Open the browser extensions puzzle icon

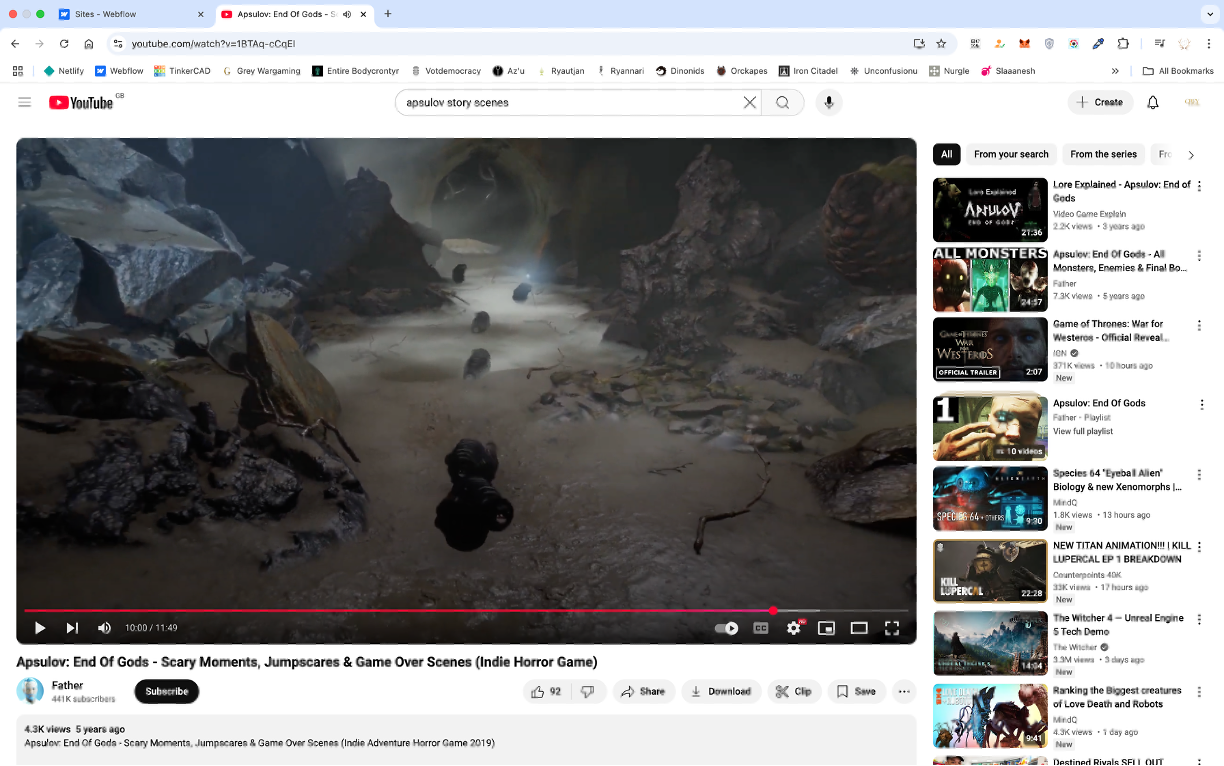(1123, 44)
